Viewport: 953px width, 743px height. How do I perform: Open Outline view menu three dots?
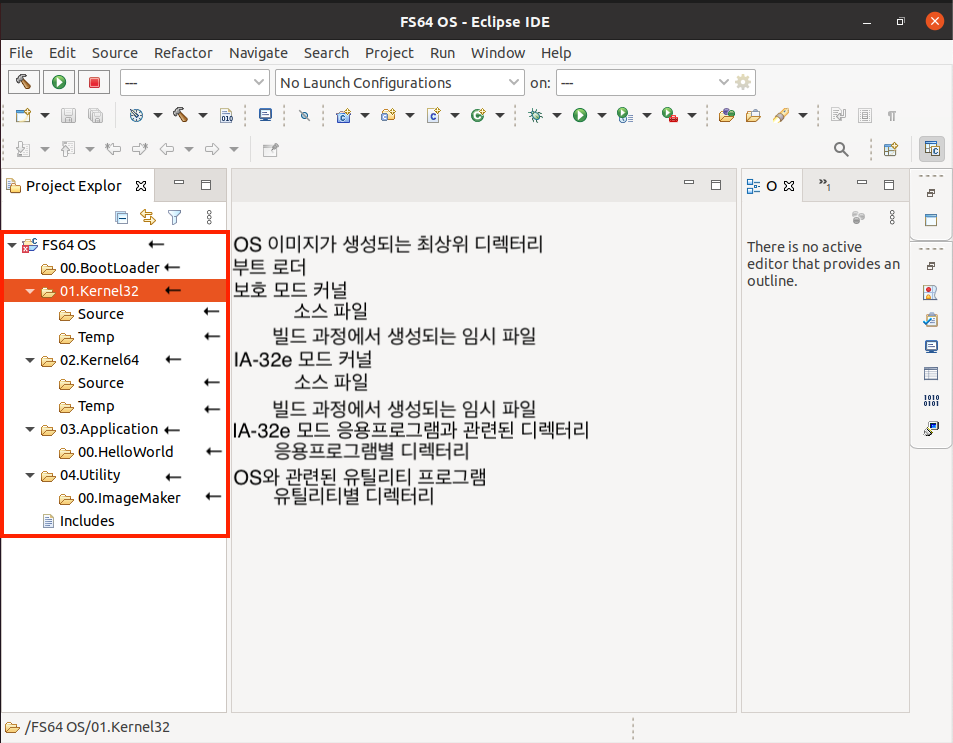892,218
